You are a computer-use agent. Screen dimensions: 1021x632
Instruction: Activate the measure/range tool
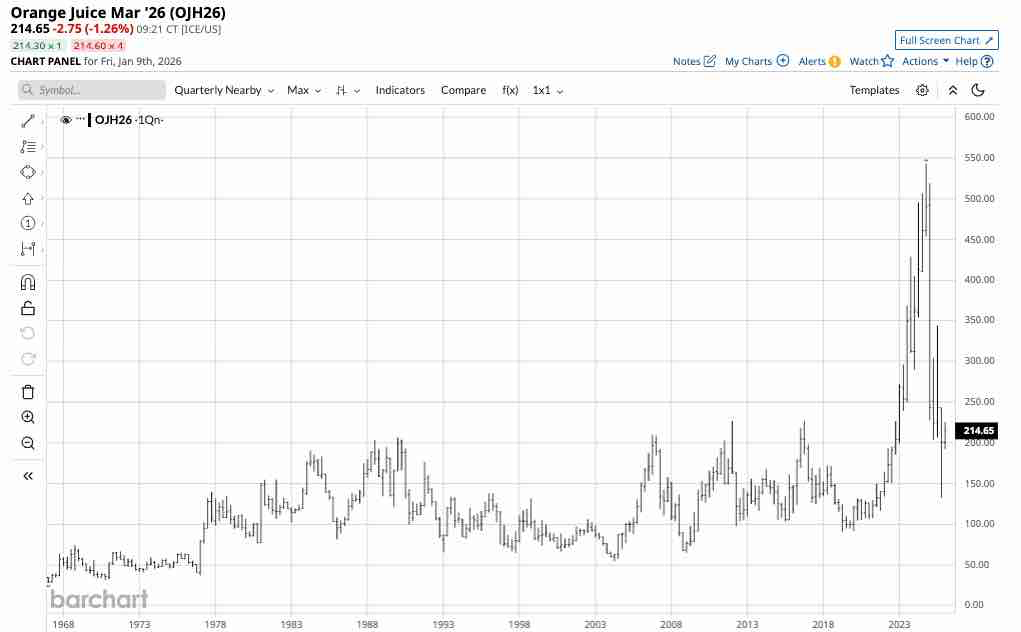coord(28,249)
